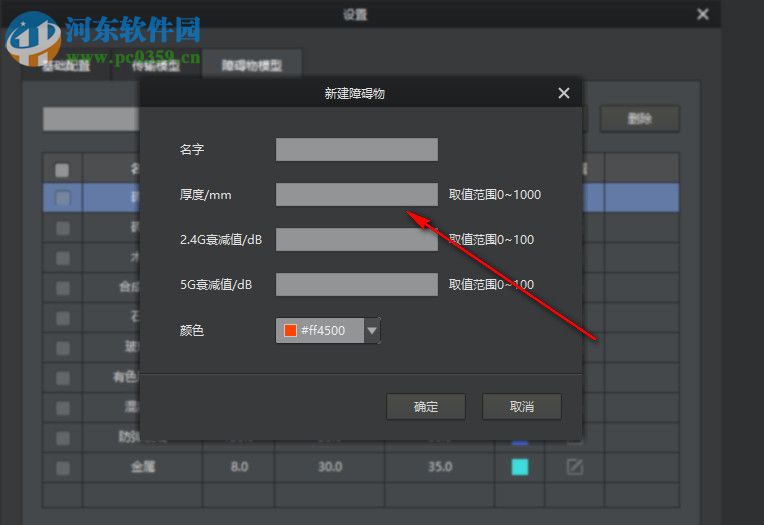Toggle checkbox in the highlighted blue row
This screenshot has width=764, height=525.
point(62,198)
